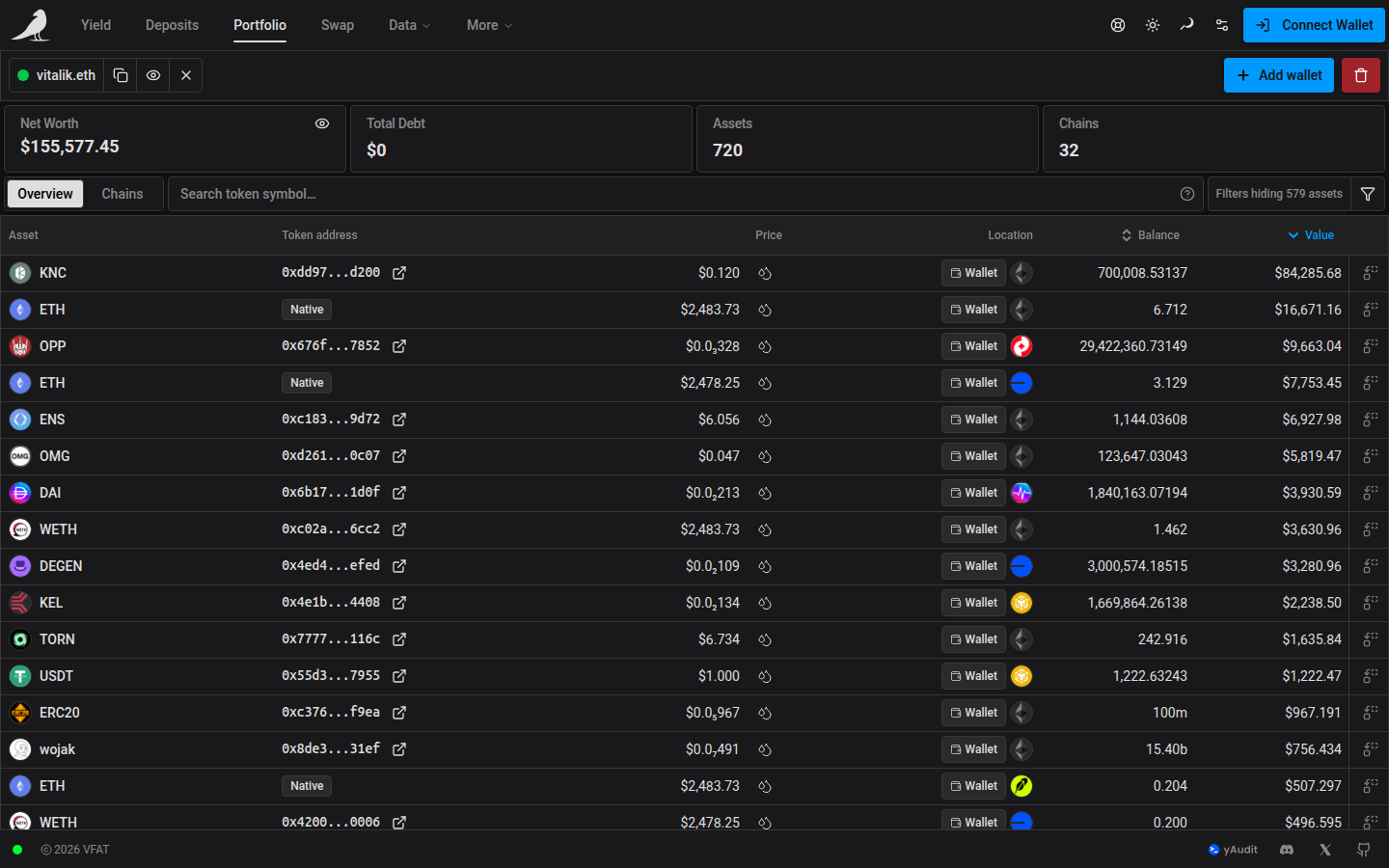The width and height of the screenshot is (1389, 868).
Task: Hide the Net Worth value
Action: click(x=322, y=123)
